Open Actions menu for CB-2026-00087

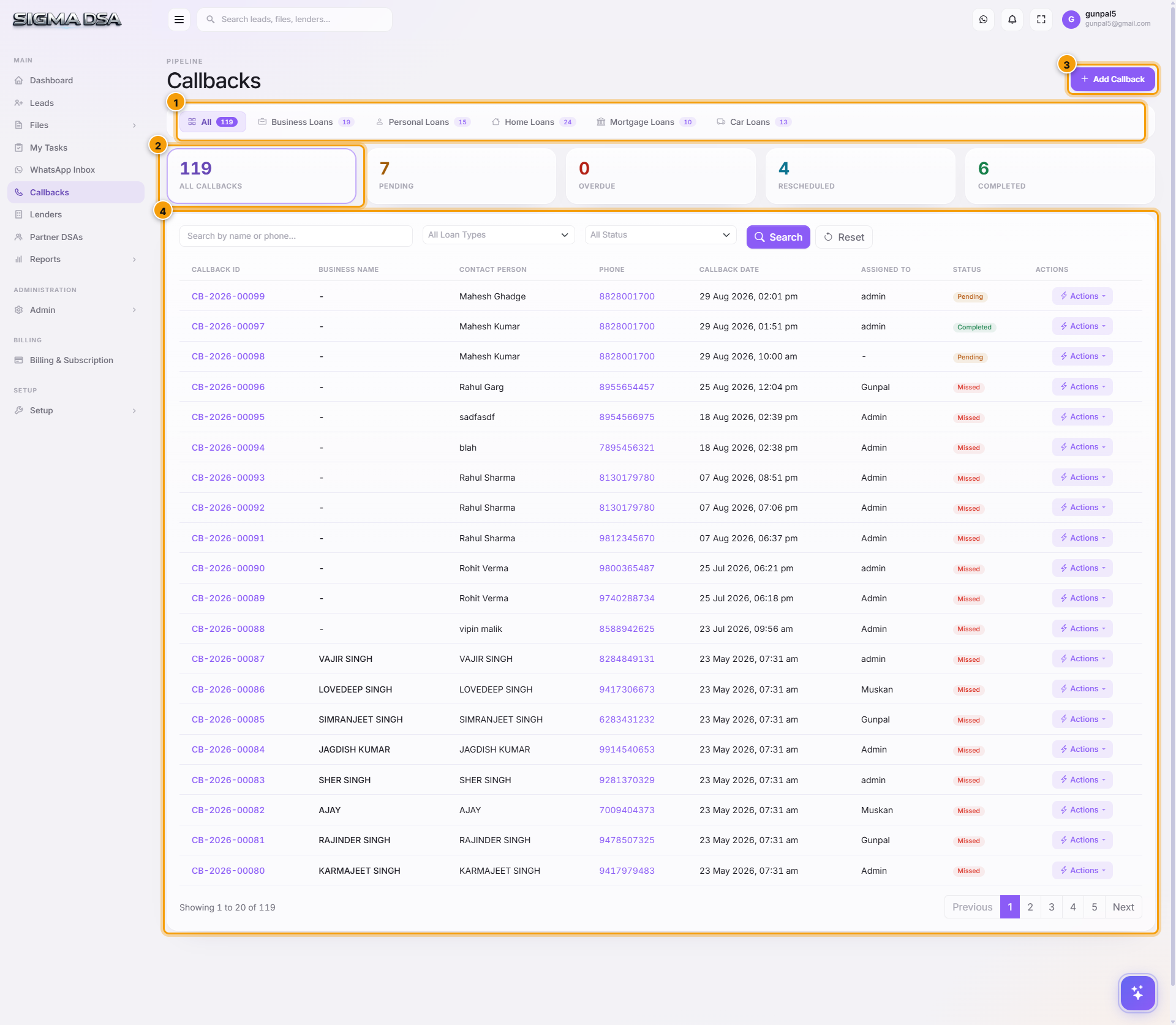(x=1082, y=659)
